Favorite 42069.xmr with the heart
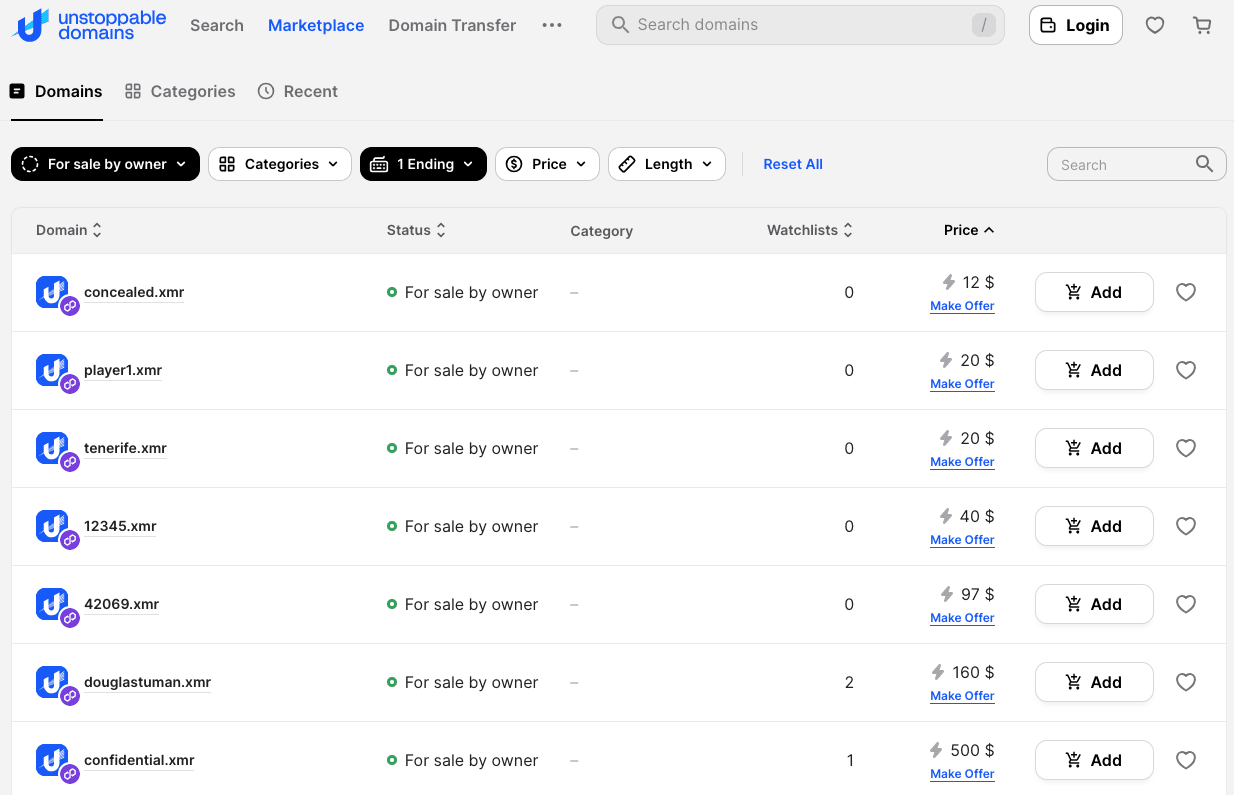This screenshot has width=1234, height=795. coord(1186,604)
